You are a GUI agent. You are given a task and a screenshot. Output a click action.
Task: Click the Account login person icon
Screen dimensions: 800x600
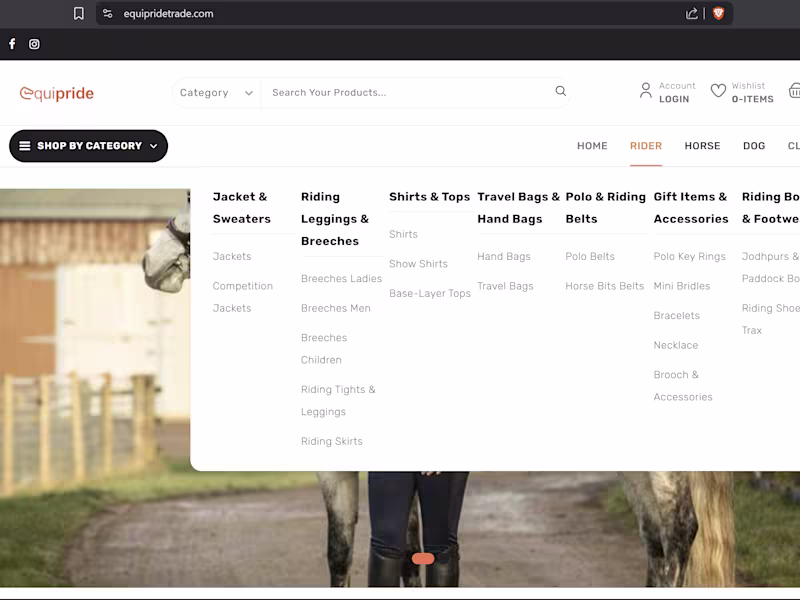[x=646, y=91]
